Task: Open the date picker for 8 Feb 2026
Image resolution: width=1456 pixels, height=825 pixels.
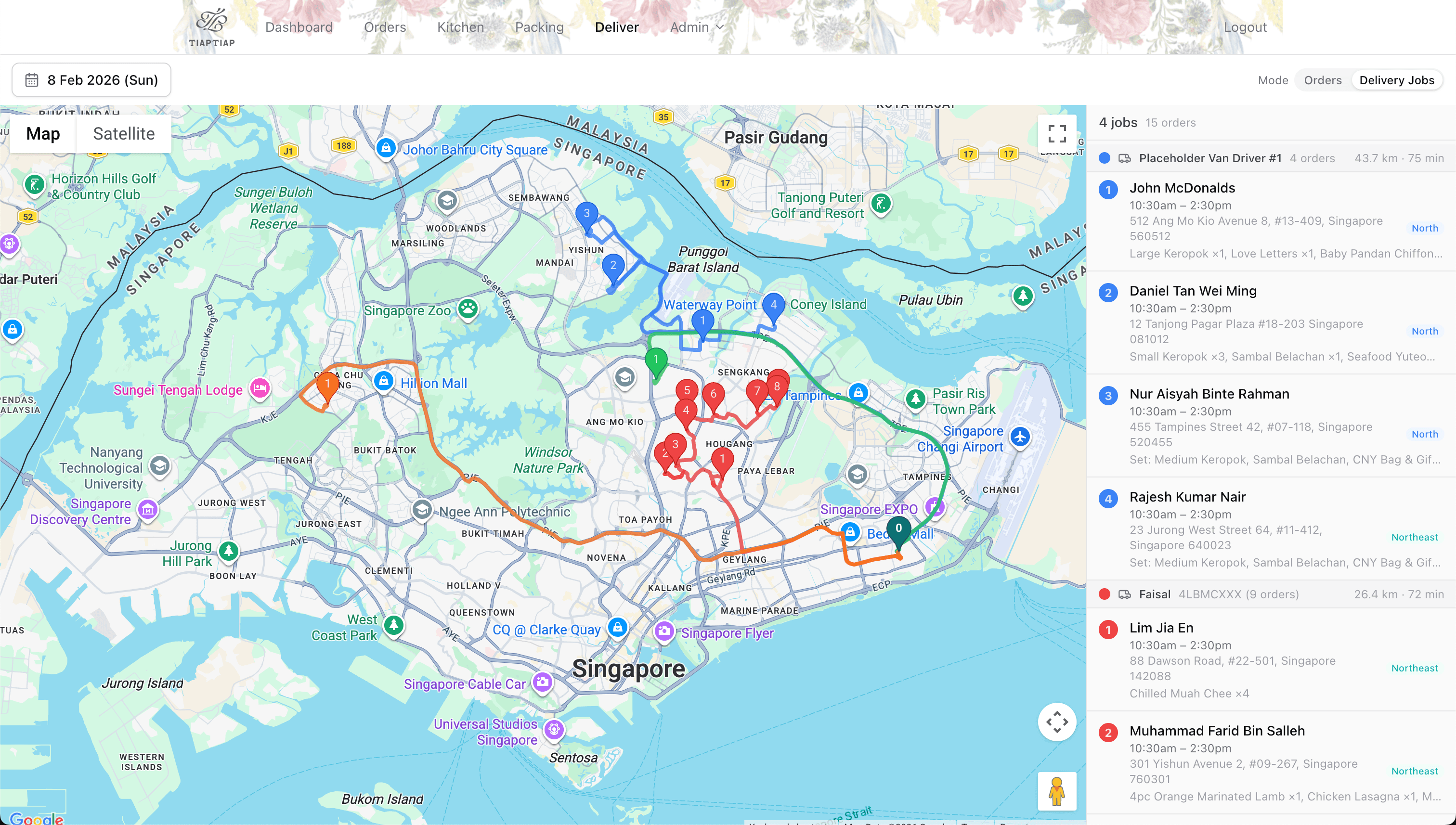Action: click(91, 80)
